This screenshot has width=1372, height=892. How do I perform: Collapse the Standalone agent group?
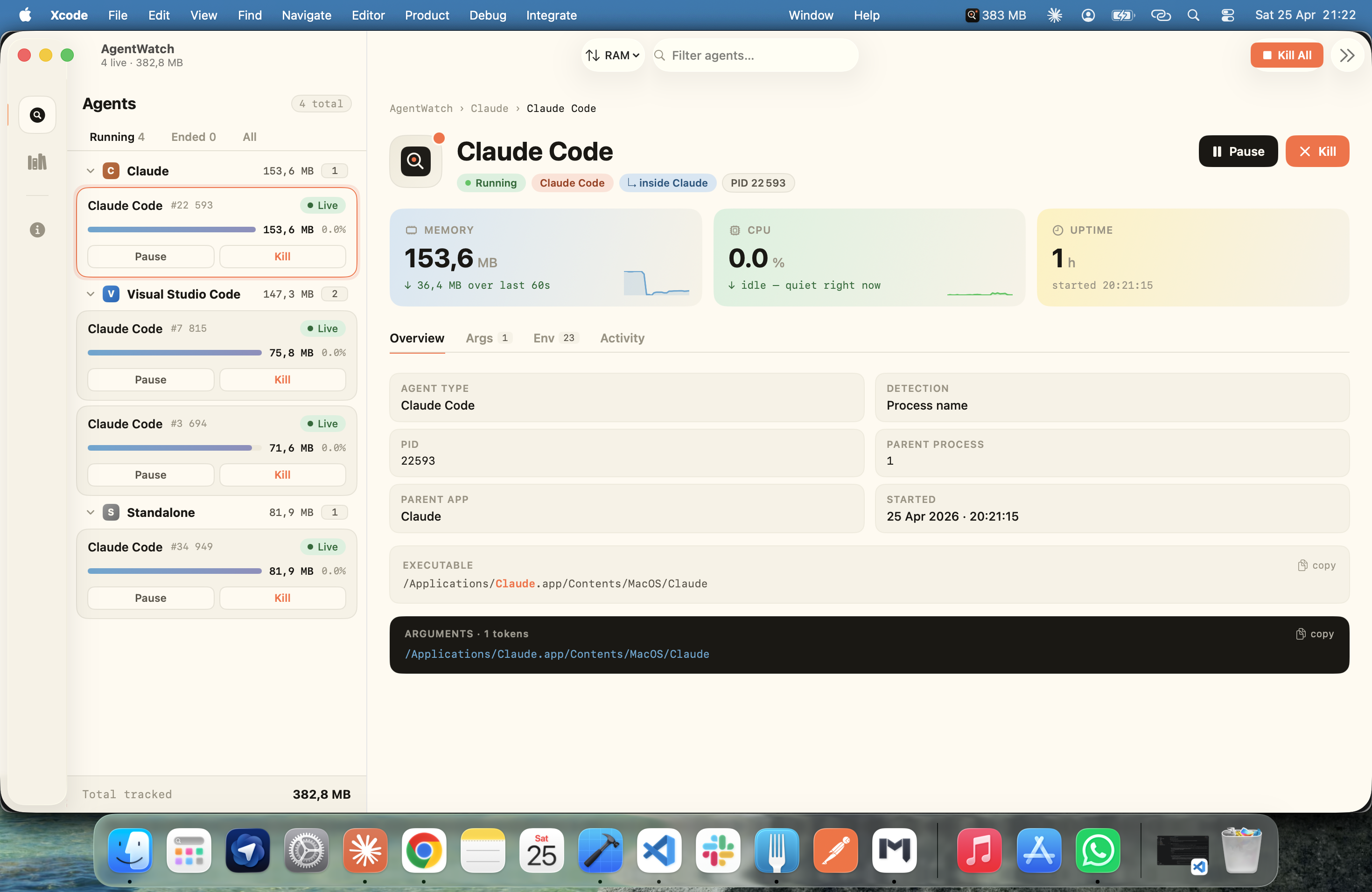pos(91,512)
